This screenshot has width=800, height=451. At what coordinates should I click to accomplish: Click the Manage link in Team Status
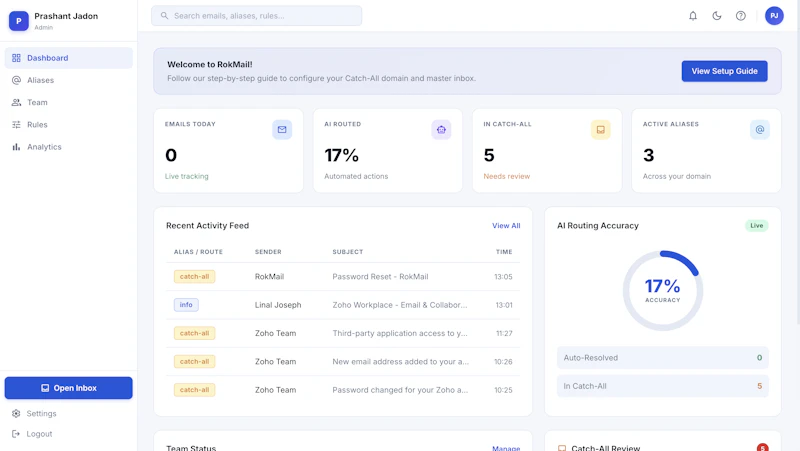pos(506,448)
